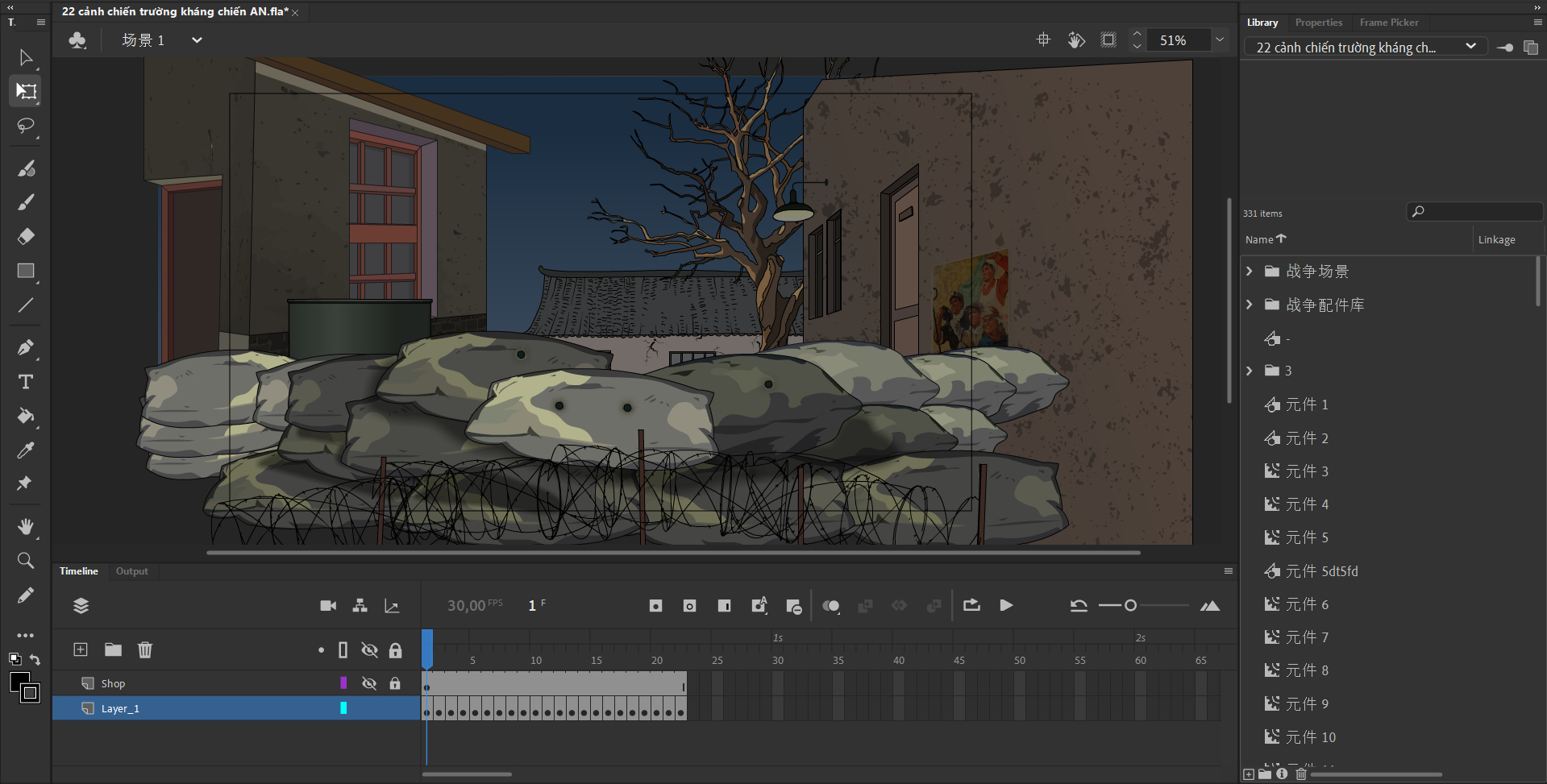Image resolution: width=1547 pixels, height=784 pixels.
Task: Play the timeline animation
Action: coord(1006,605)
